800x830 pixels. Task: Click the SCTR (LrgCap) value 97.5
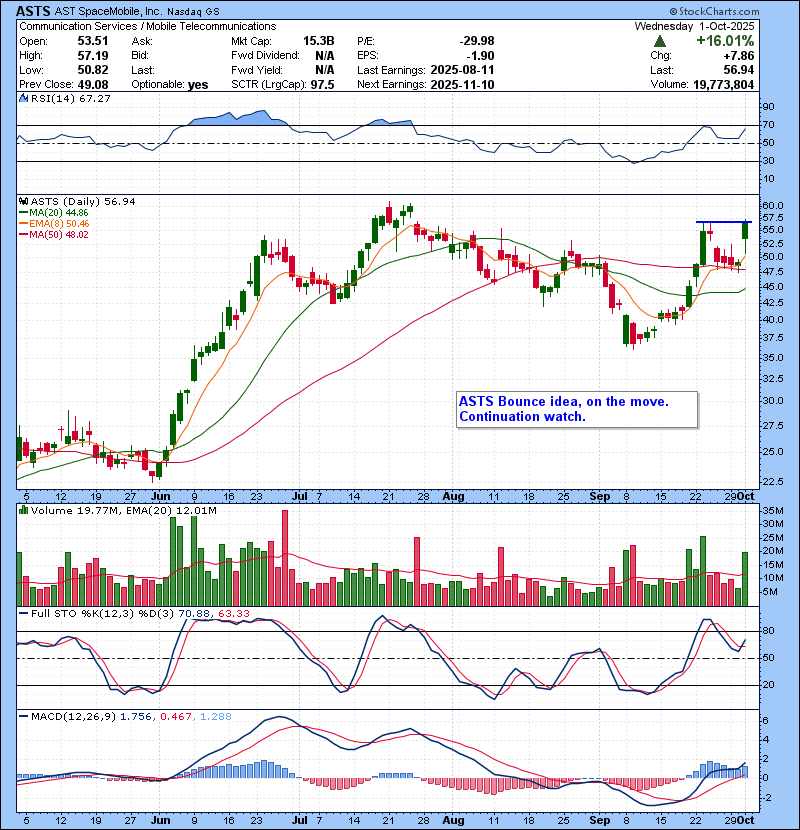click(322, 85)
